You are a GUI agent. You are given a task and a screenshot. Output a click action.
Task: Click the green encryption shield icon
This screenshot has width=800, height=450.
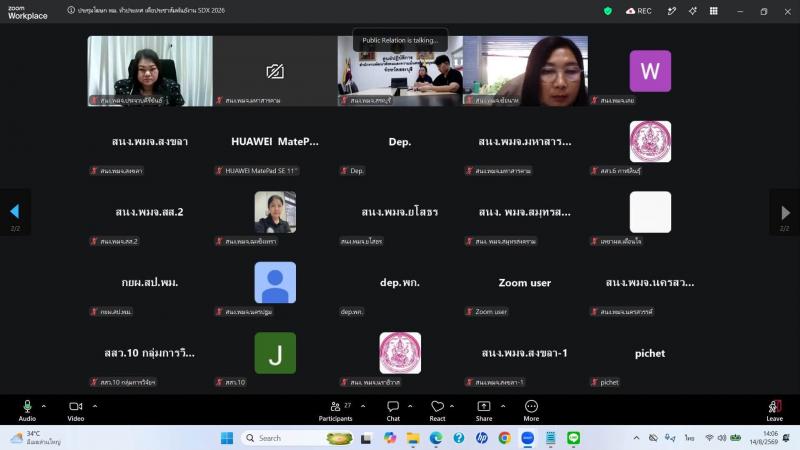608,11
